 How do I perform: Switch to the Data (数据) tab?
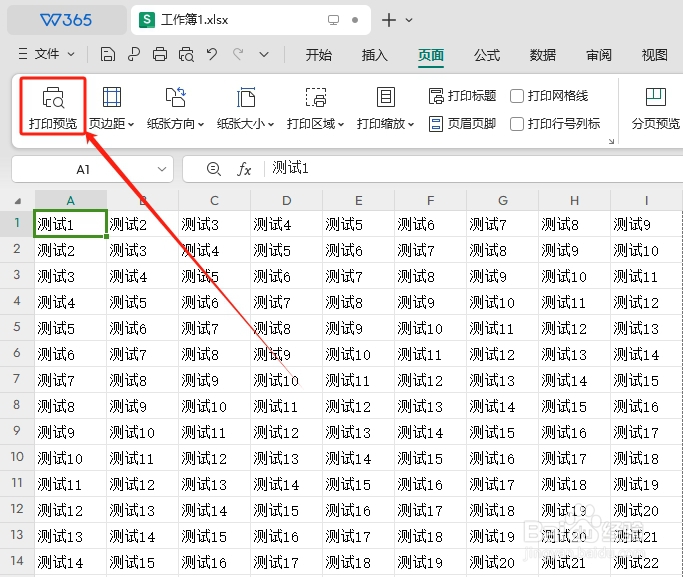click(543, 55)
